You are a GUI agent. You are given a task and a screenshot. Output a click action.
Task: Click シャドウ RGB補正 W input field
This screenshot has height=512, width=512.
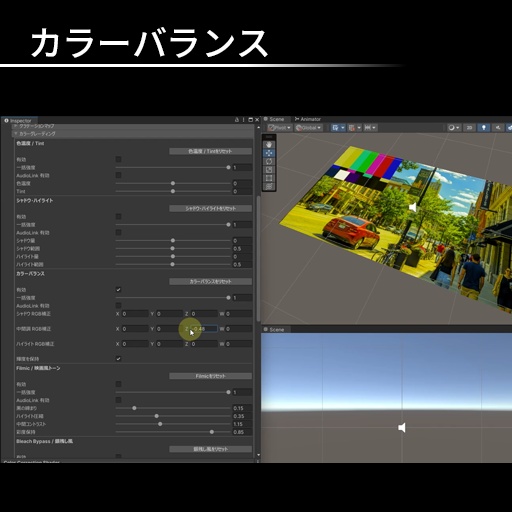pos(238,314)
